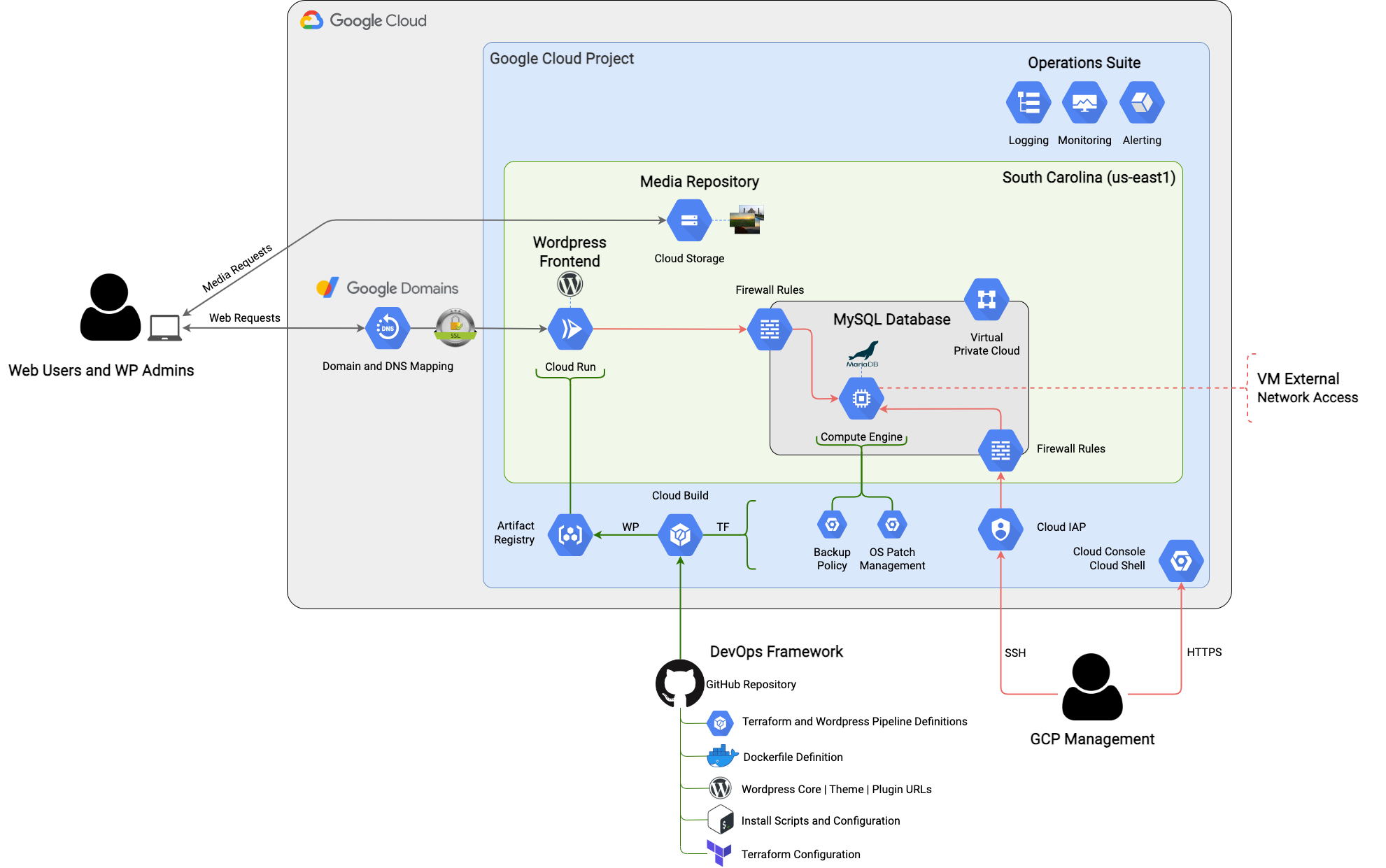Select the Cloud Build icon

680,535
